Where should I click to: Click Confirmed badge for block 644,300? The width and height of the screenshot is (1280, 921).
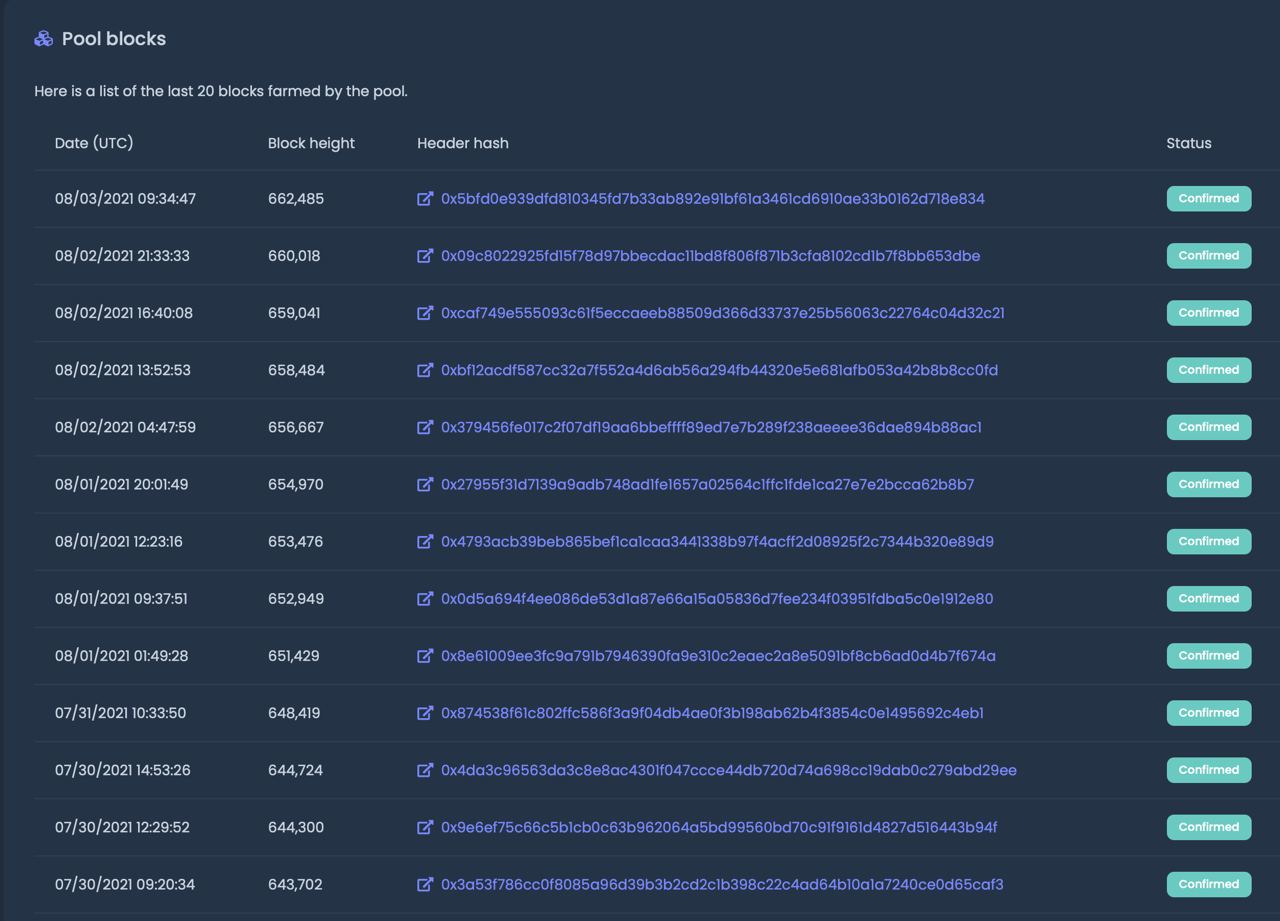pos(1209,827)
